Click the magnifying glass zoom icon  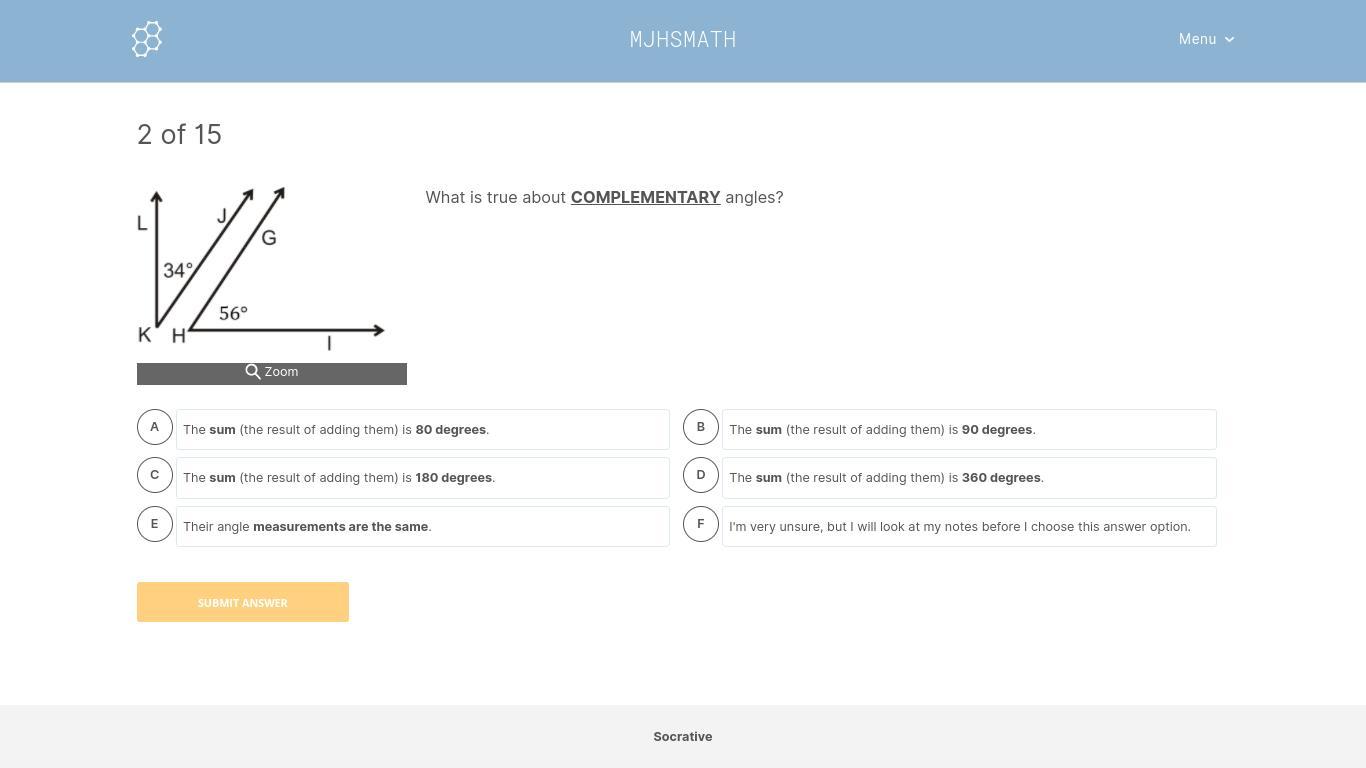coord(253,372)
